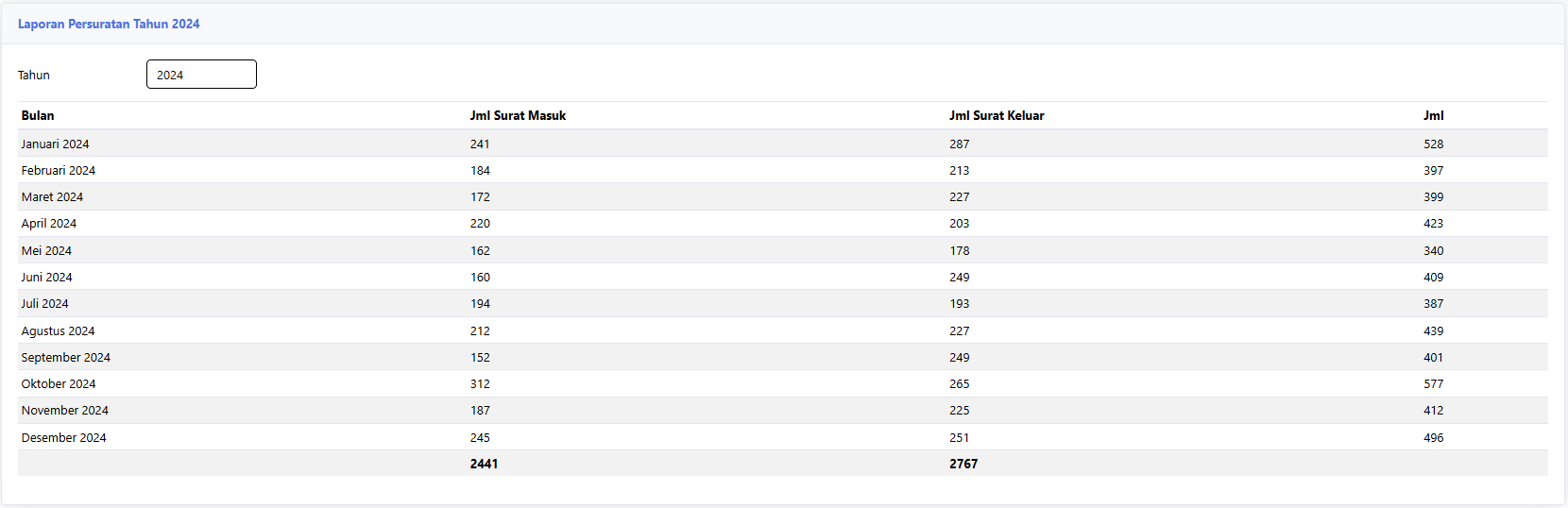This screenshot has width=1568, height=508.
Task: Select the Februari 2024 row label
Action: [59, 170]
